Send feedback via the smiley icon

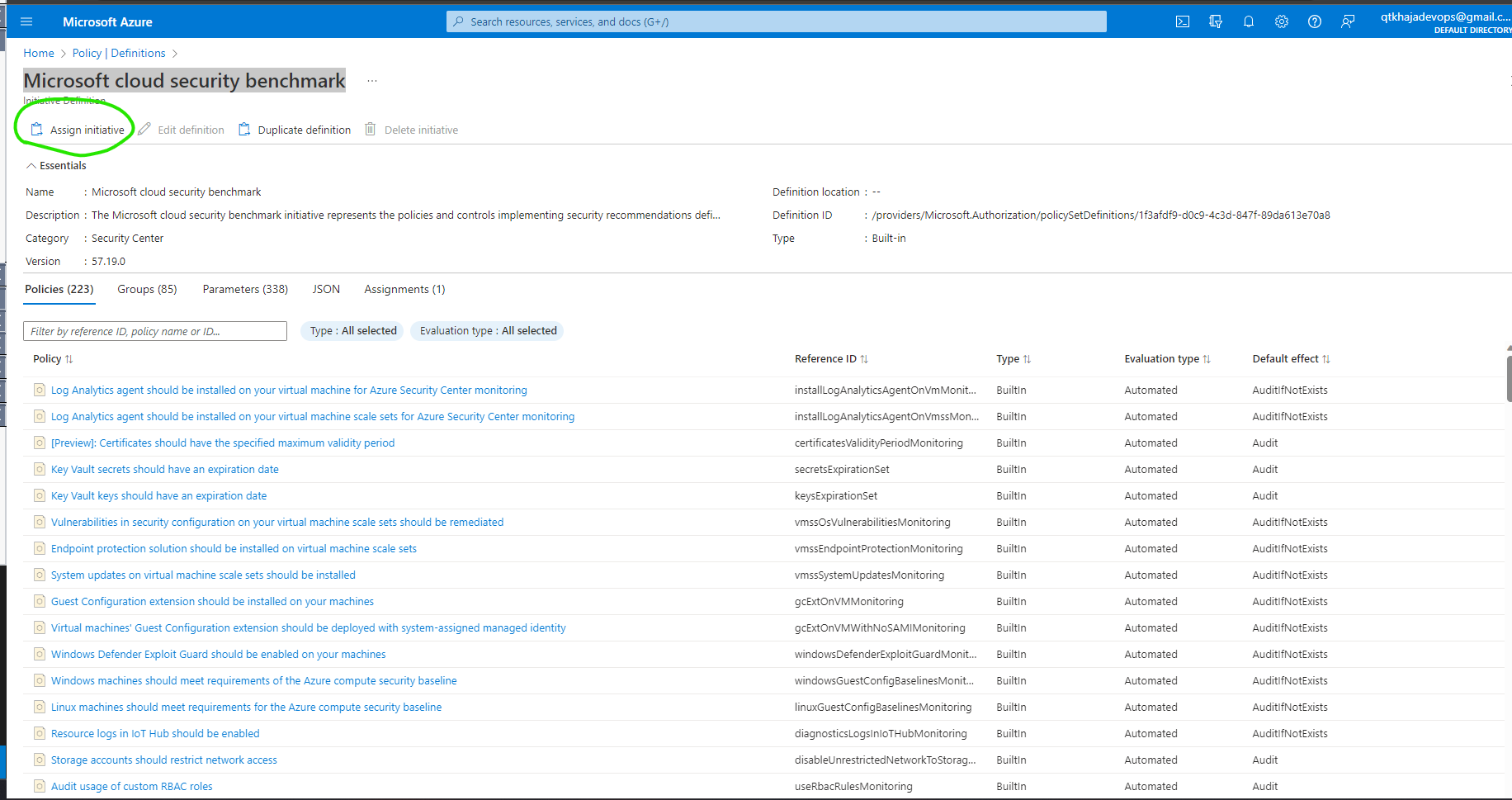[x=1347, y=21]
